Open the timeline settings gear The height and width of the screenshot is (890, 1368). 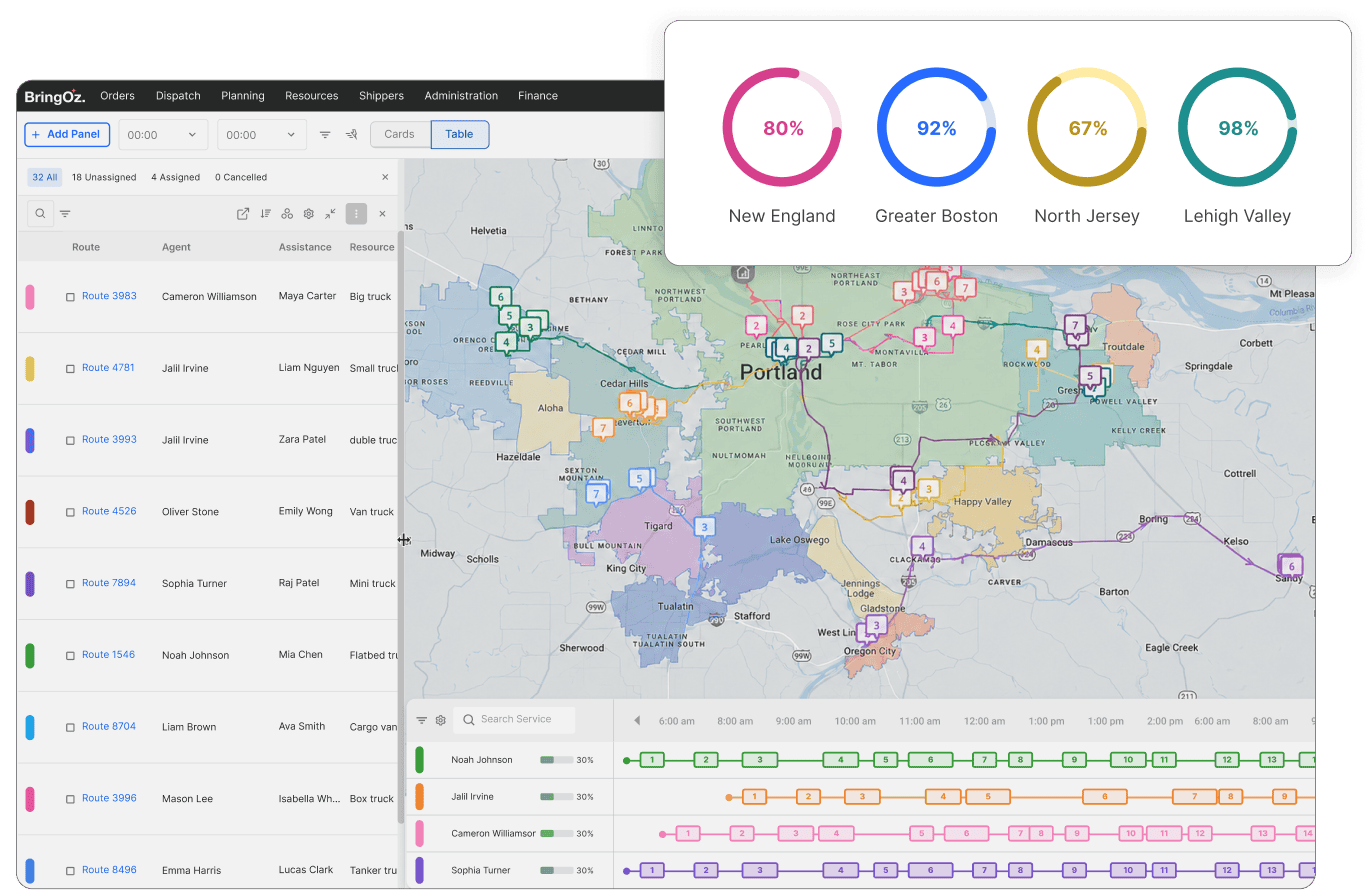click(440, 720)
